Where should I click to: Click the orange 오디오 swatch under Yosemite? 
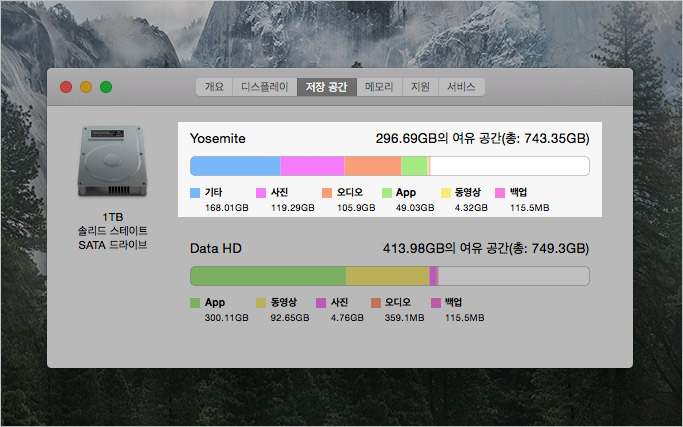pos(327,193)
